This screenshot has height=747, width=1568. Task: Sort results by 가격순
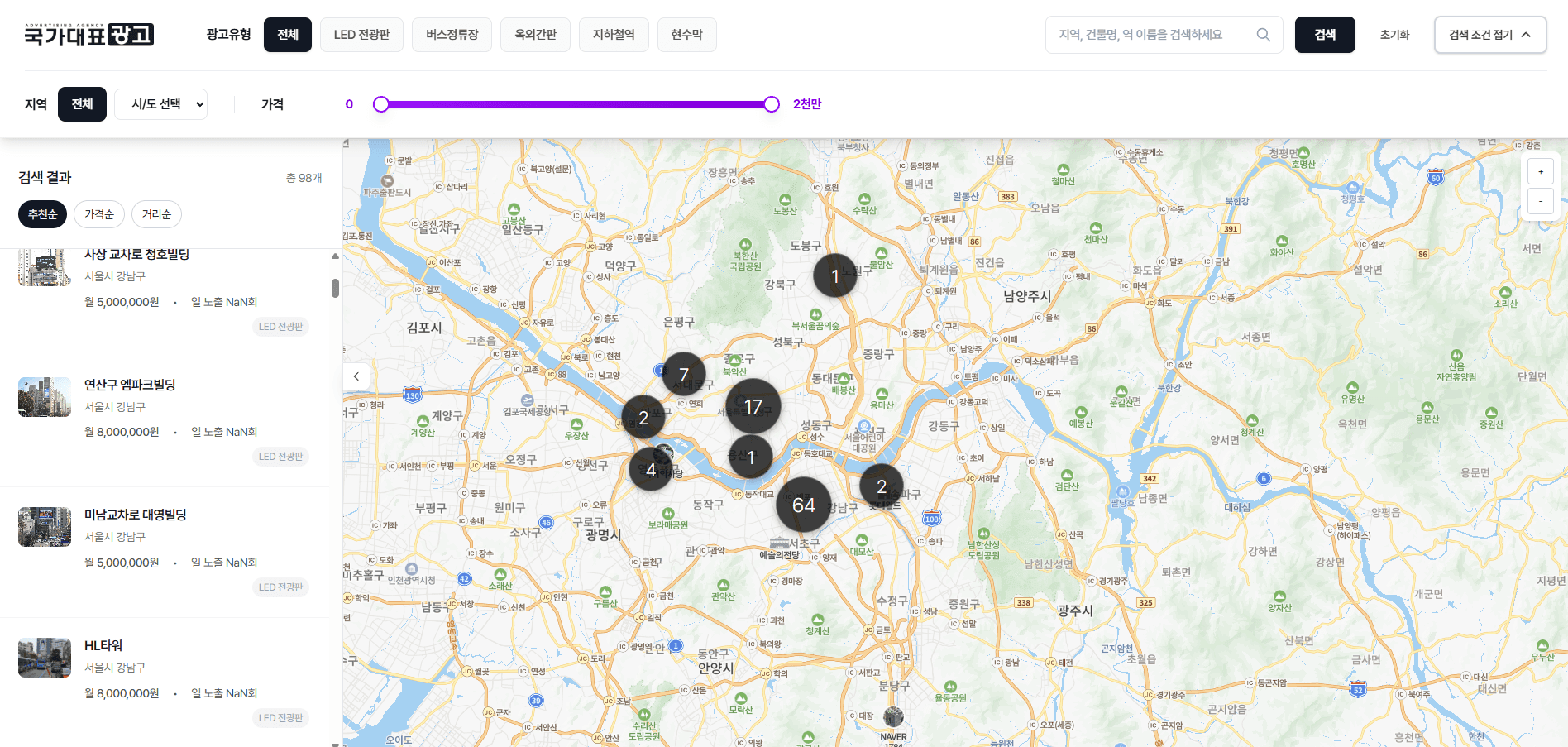pos(99,214)
